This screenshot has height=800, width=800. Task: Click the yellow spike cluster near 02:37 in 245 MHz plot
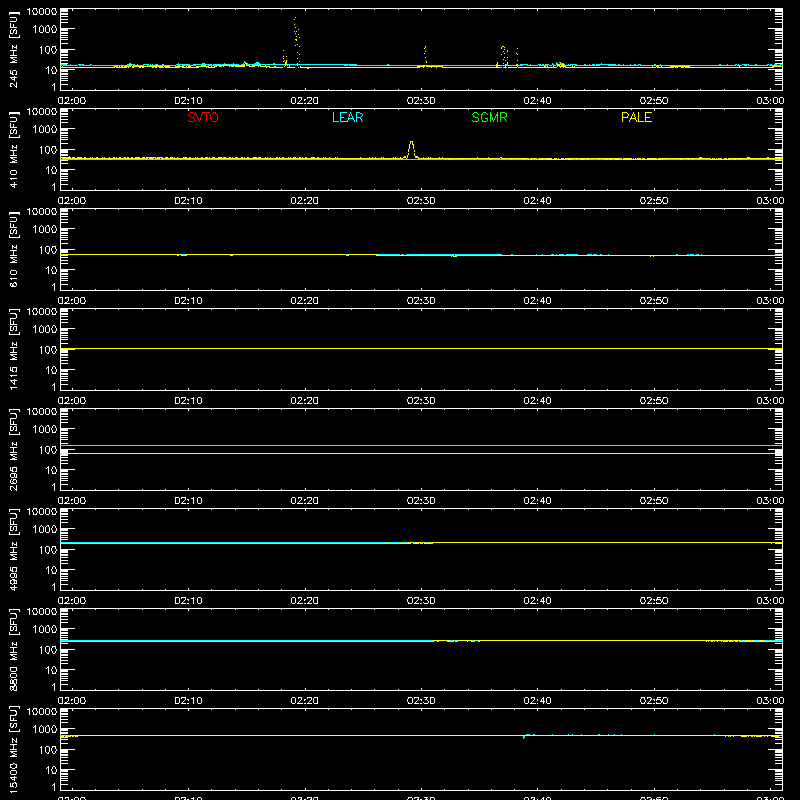(504, 56)
